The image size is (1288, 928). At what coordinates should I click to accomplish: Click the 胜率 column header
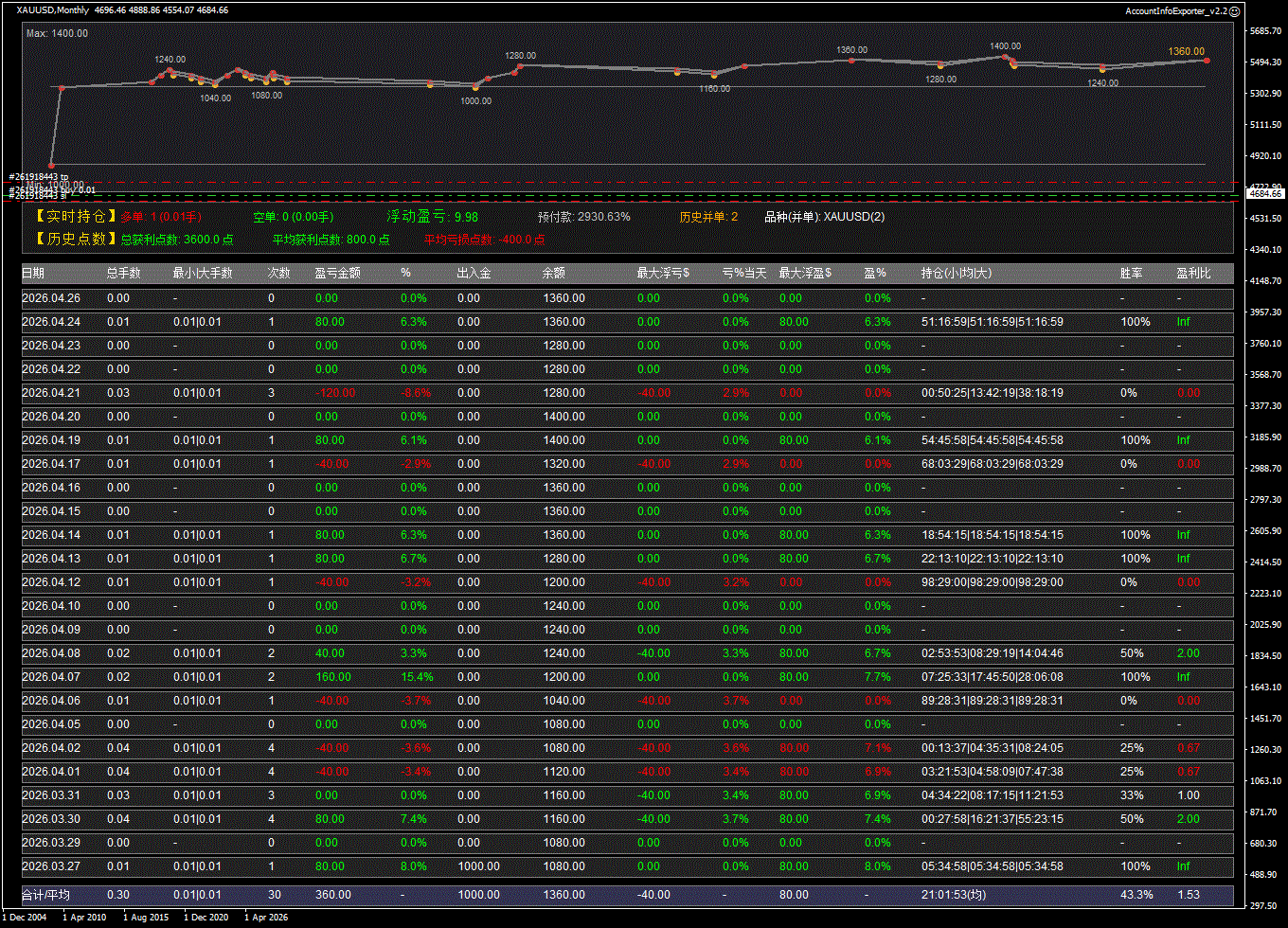(1131, 274)
